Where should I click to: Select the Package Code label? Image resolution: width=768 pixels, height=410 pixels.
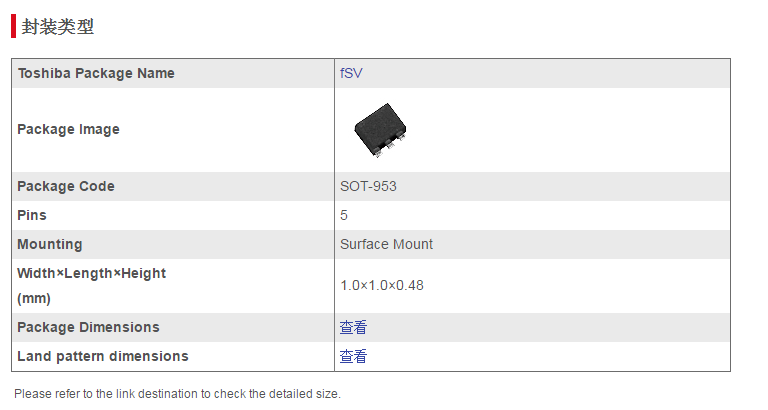pos(66,186)
